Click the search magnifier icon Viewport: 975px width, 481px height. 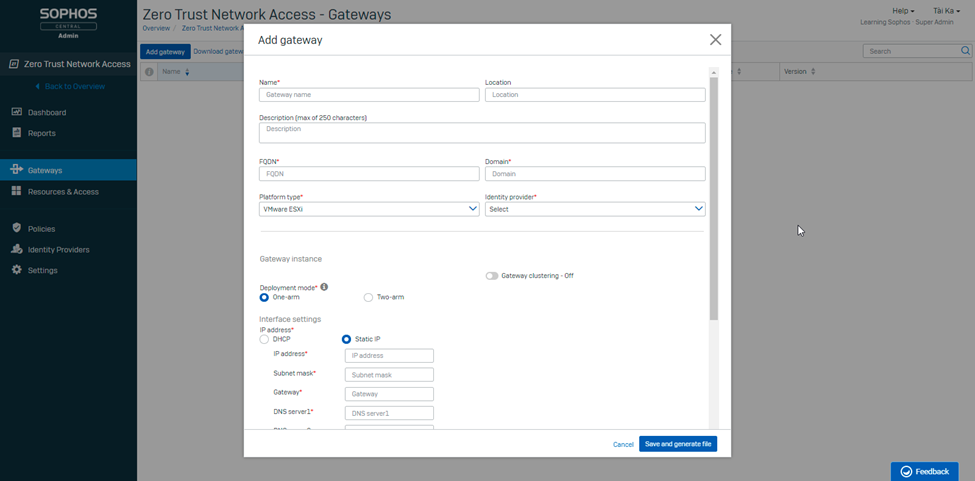click(x=966, y=51)
